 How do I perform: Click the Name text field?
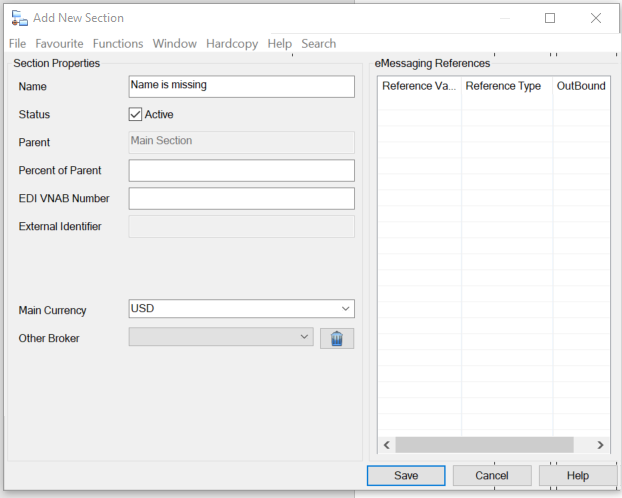(241, 86)
